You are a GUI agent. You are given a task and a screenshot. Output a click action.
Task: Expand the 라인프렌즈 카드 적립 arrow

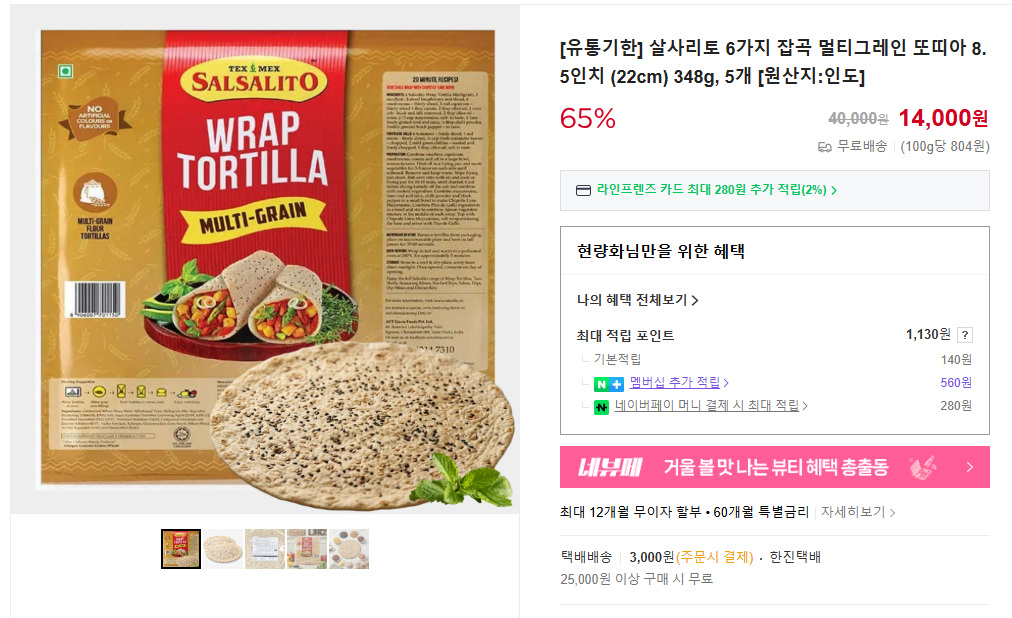tap(834, 190)
